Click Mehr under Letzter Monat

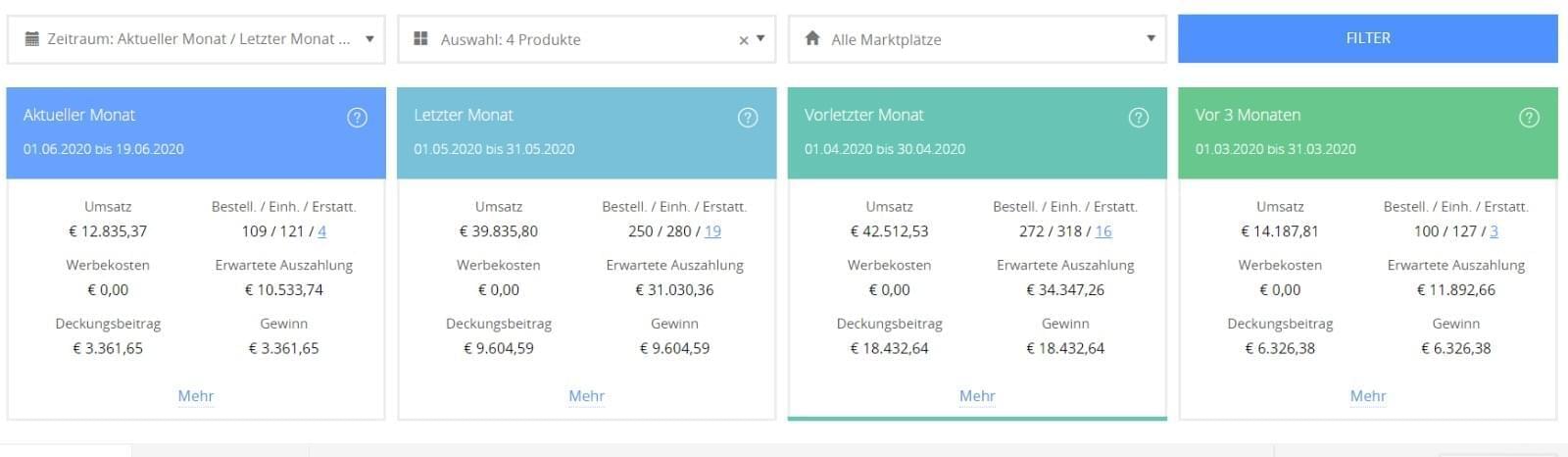click(x=586, y=396)
